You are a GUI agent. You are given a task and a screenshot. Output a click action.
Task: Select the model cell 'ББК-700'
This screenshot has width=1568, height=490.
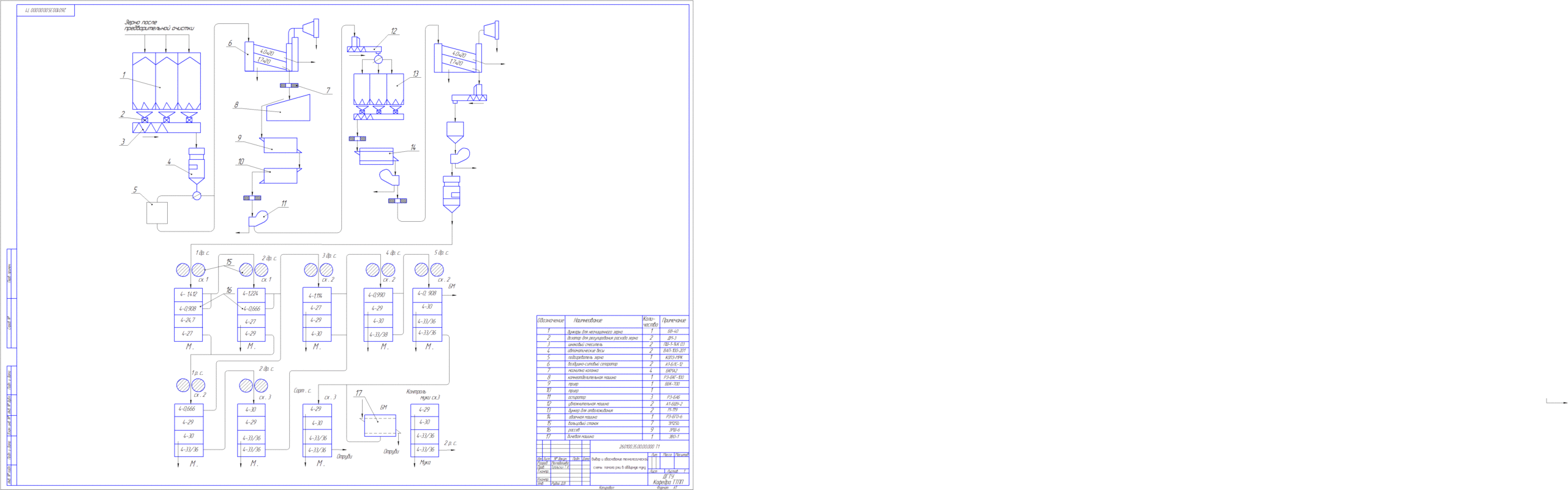click(672, 384)
